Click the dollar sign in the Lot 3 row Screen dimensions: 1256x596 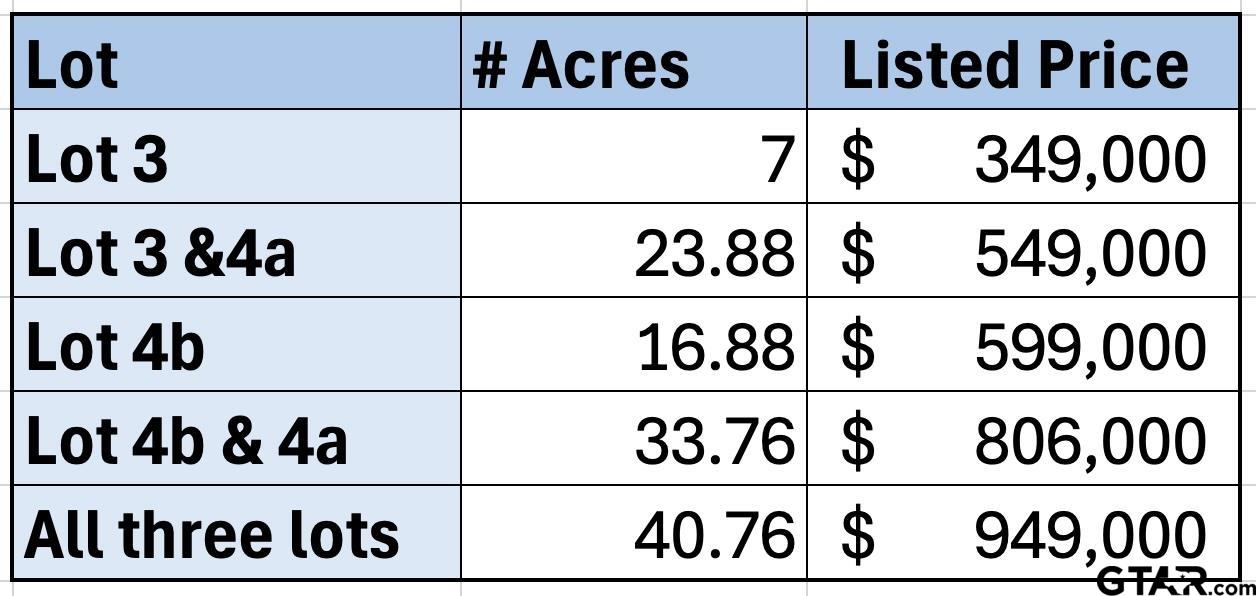click(x=857, y=160)
